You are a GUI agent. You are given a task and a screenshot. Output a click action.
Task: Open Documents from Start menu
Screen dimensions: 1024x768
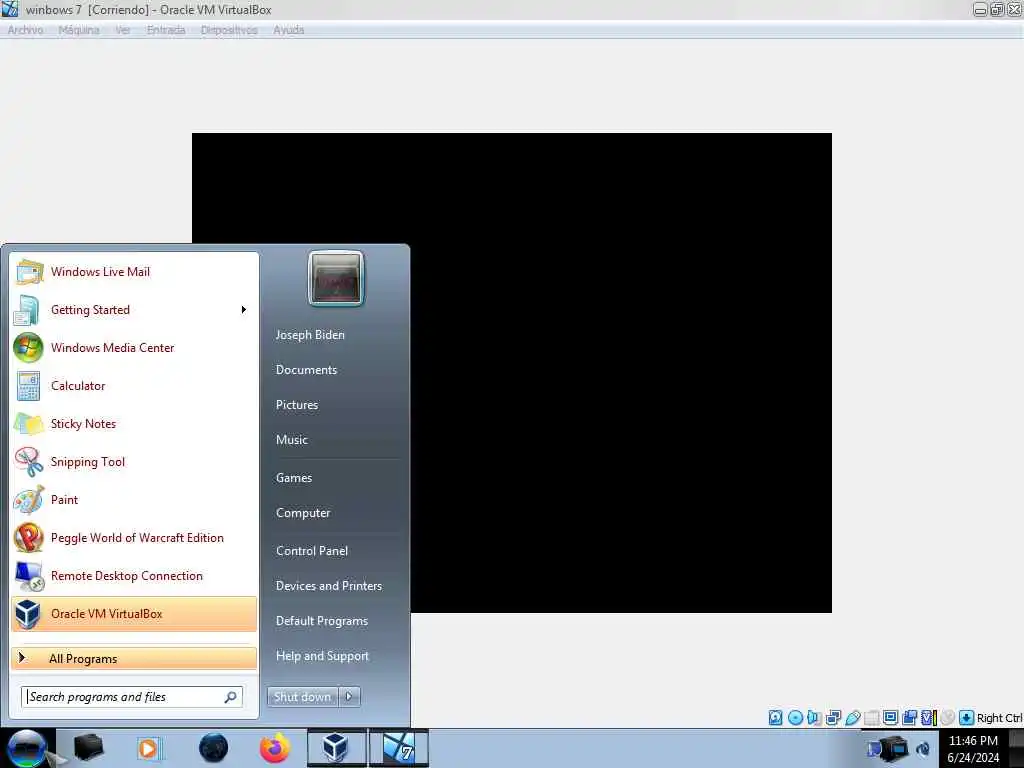306,370
